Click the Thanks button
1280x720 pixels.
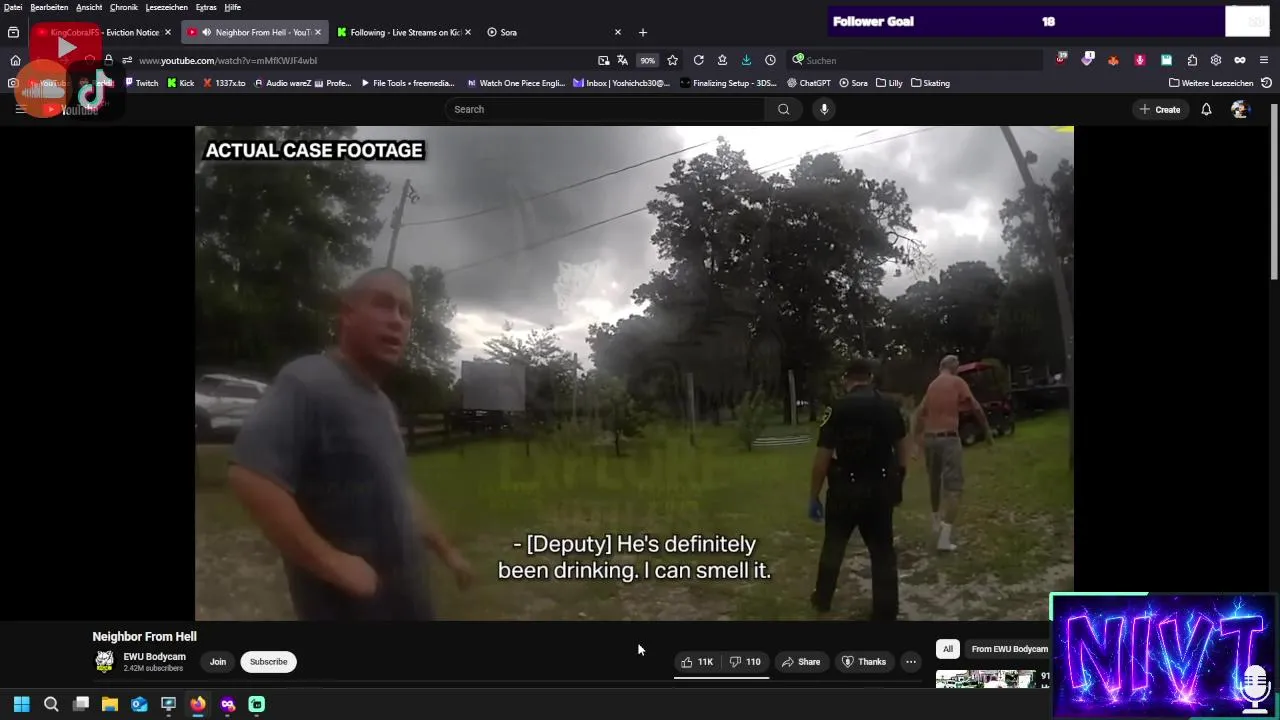click(x=864, y=662)
